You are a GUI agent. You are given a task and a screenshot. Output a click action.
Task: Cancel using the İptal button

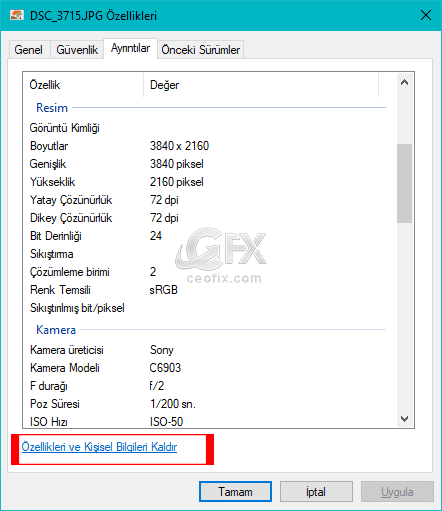click(x=316, y=492)
